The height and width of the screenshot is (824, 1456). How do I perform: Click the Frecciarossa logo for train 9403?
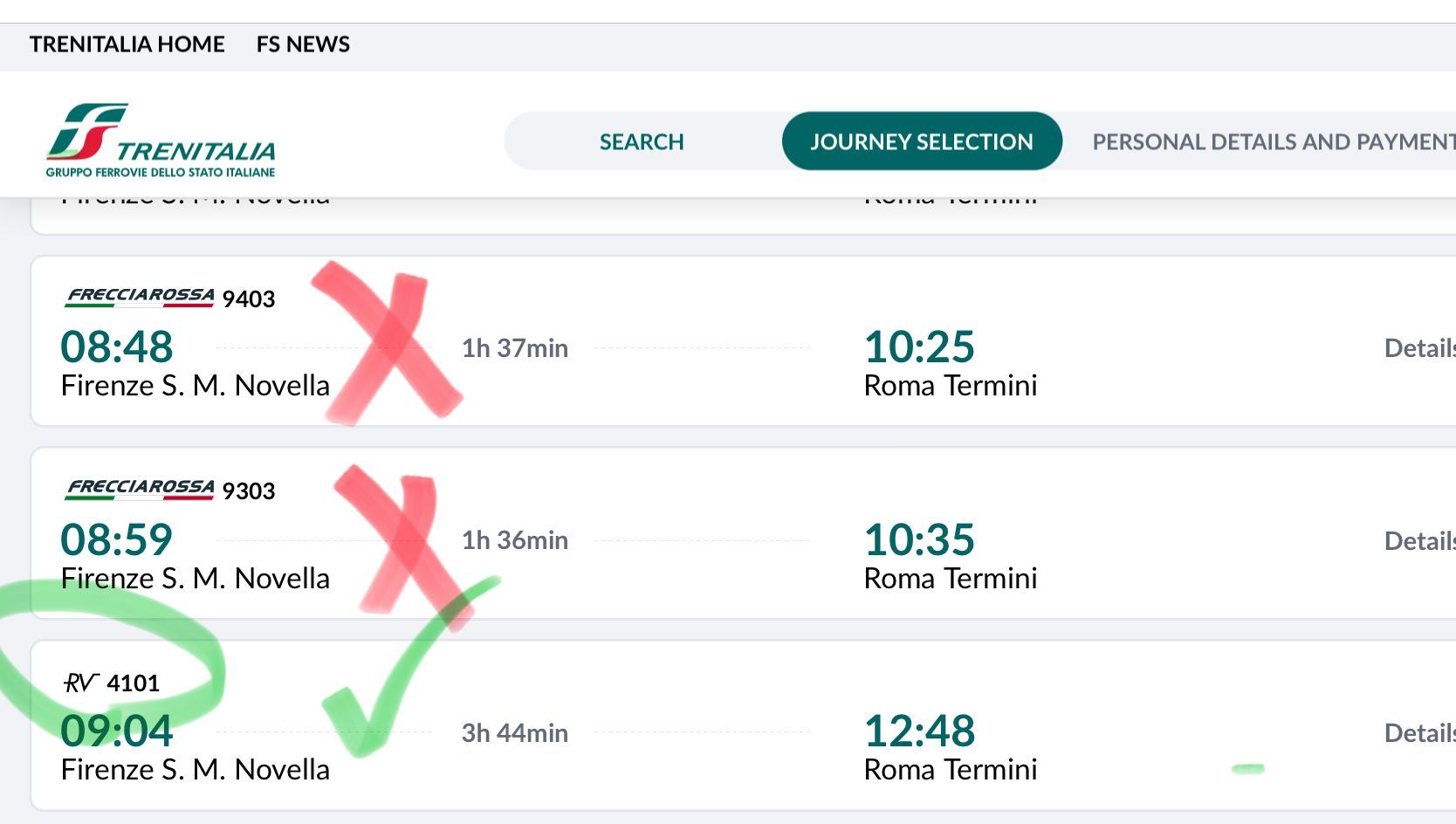click(140, 297)
